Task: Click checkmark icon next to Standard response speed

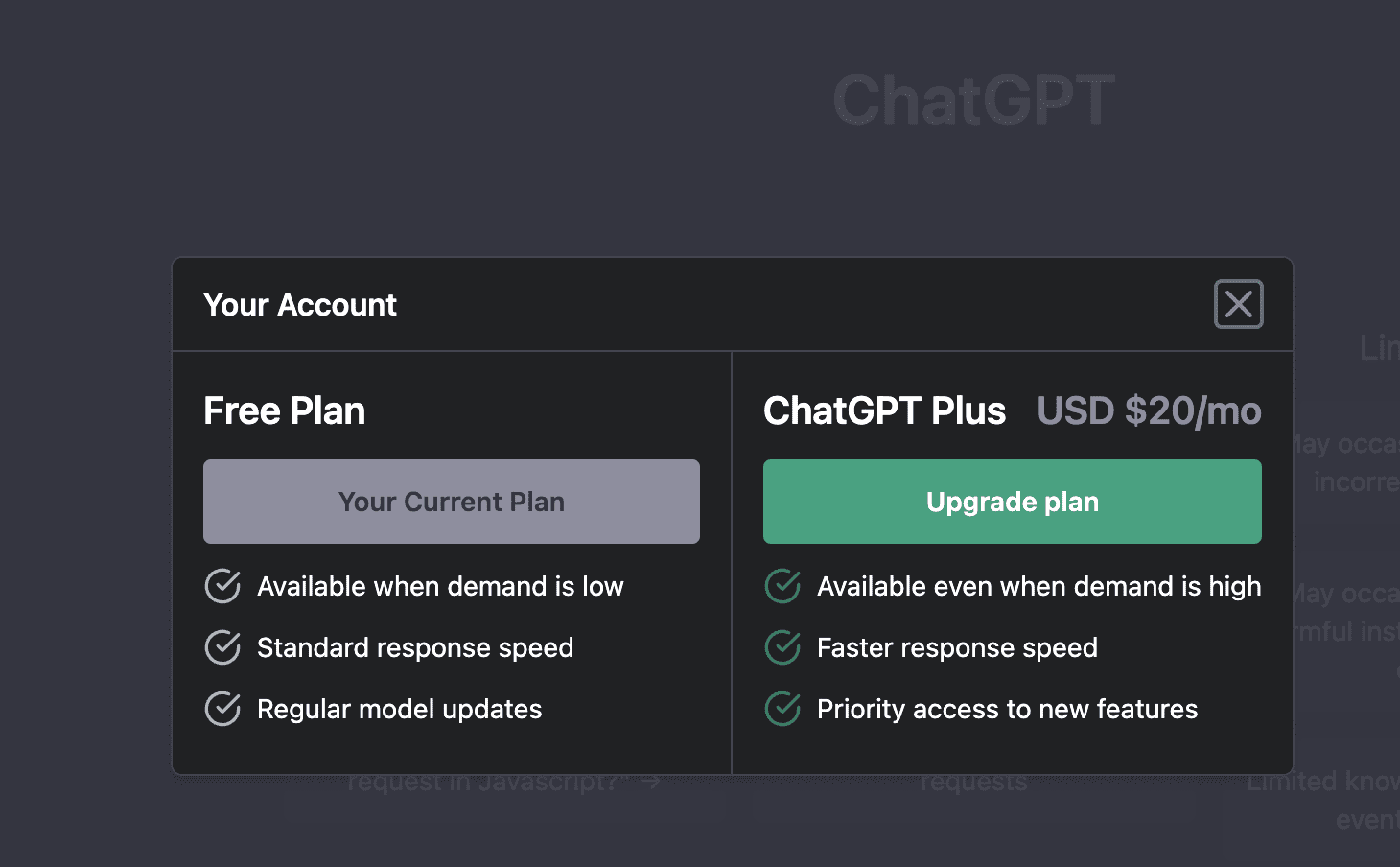Action: pyautogui.click(x=222, y=647)
